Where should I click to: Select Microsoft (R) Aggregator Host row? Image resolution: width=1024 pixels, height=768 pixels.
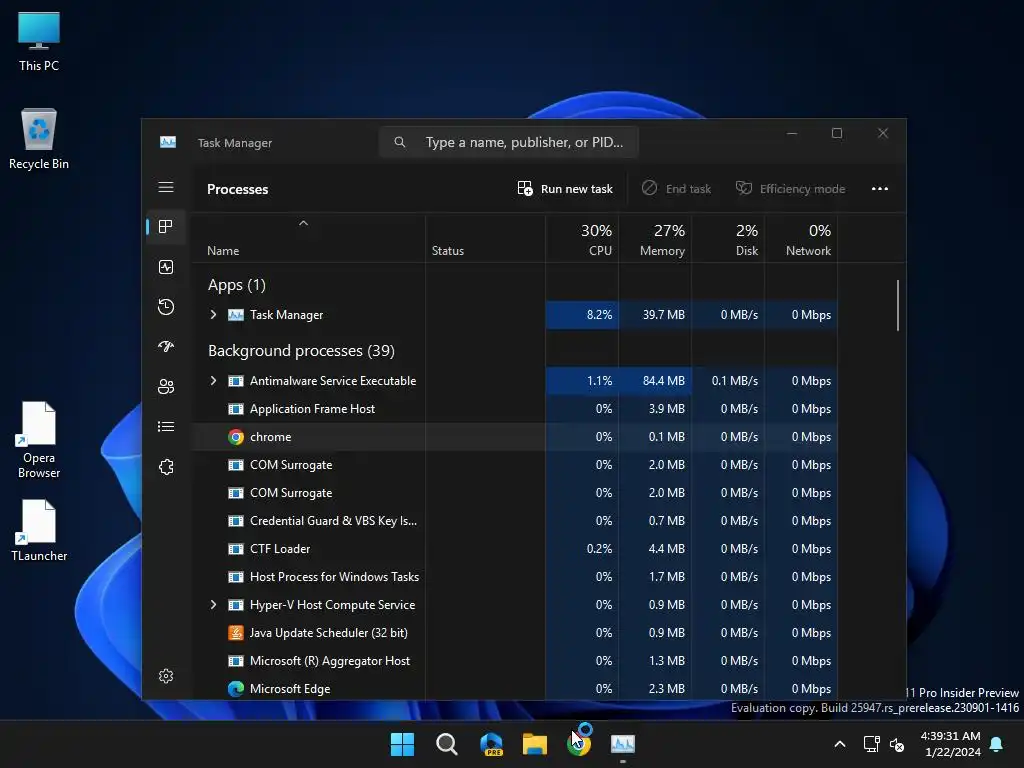515,661
